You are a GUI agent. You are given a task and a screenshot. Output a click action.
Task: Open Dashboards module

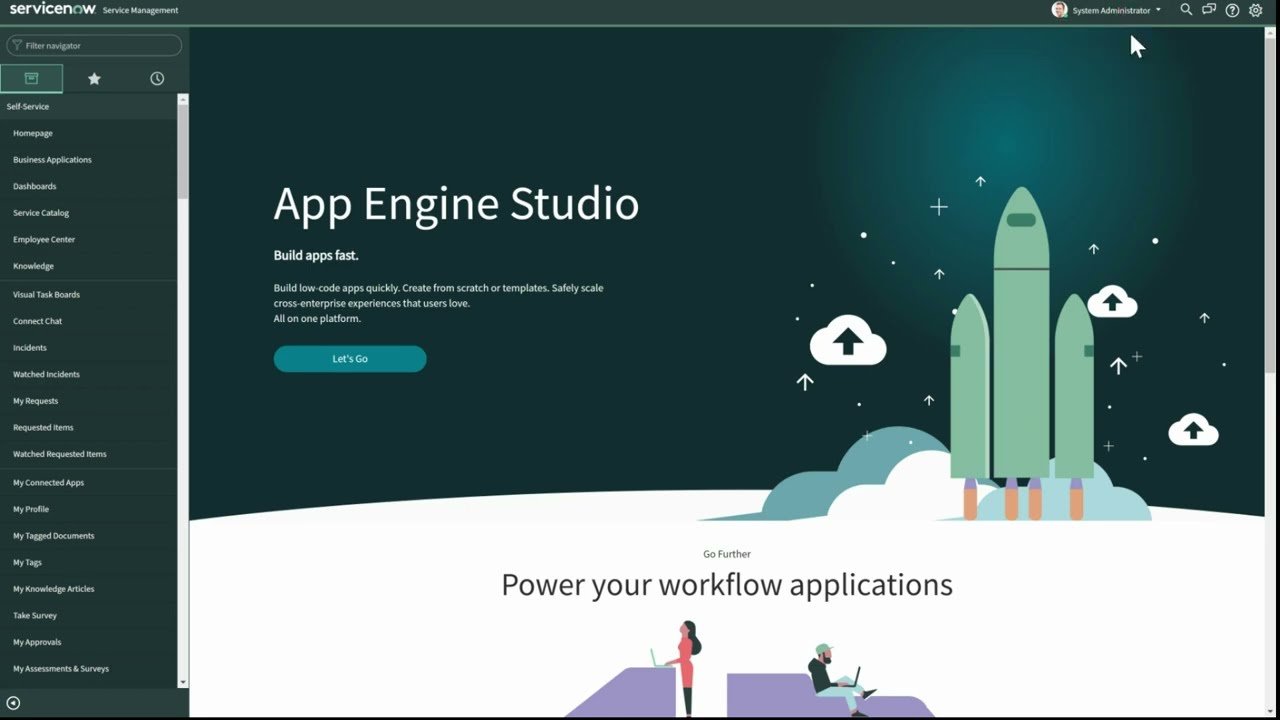(x=35, y=186)
